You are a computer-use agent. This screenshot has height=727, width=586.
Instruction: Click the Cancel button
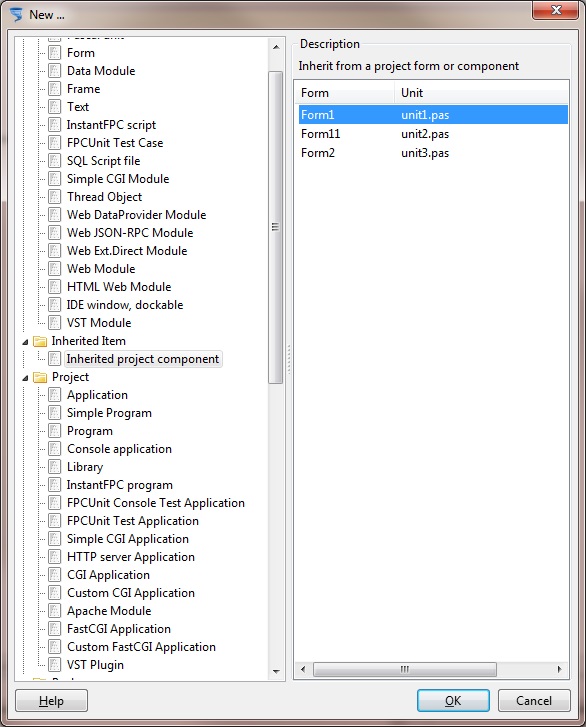tap(534, 701)
